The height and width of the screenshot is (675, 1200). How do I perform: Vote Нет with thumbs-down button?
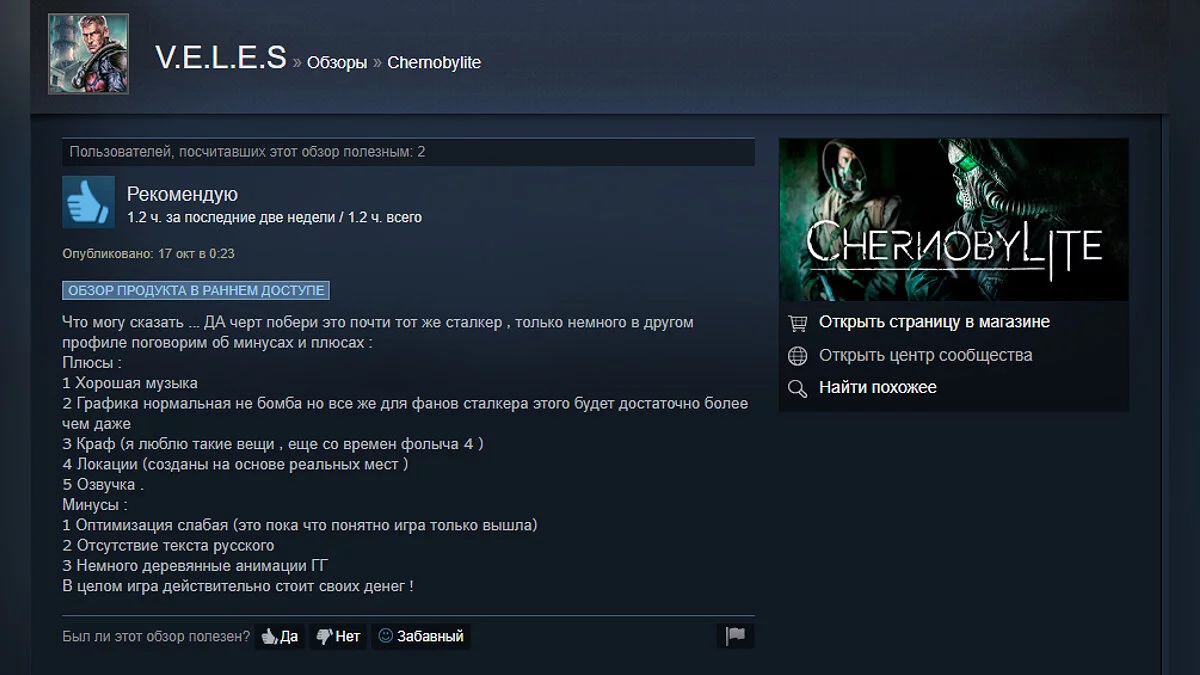tap(338, 636)
